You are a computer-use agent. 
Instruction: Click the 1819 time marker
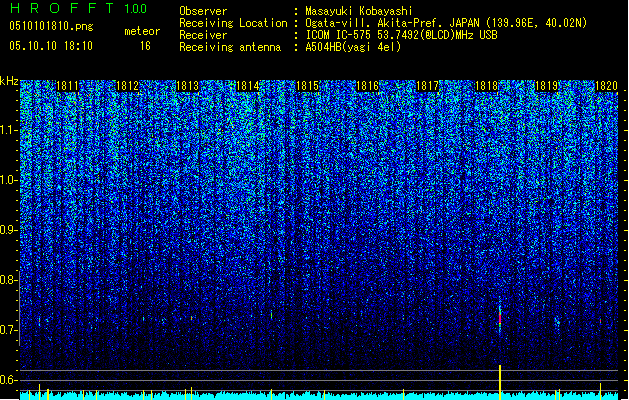[546, 86]
